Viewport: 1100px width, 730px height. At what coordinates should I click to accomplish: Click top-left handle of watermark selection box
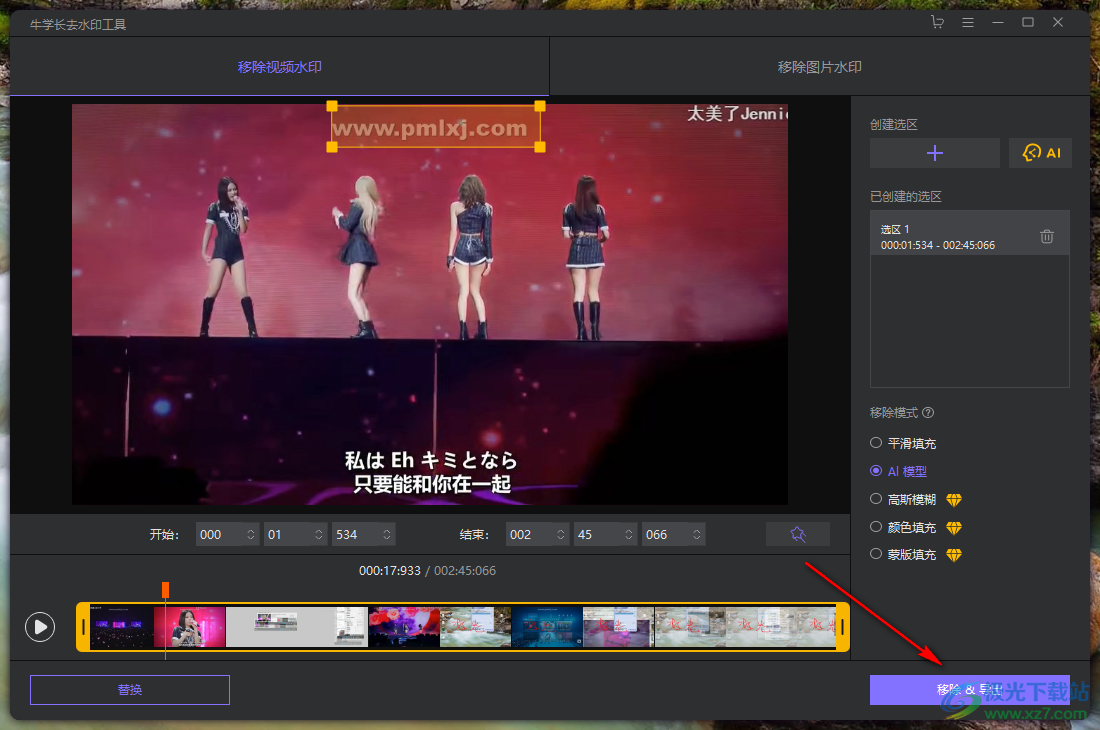(x=333, y=107)
